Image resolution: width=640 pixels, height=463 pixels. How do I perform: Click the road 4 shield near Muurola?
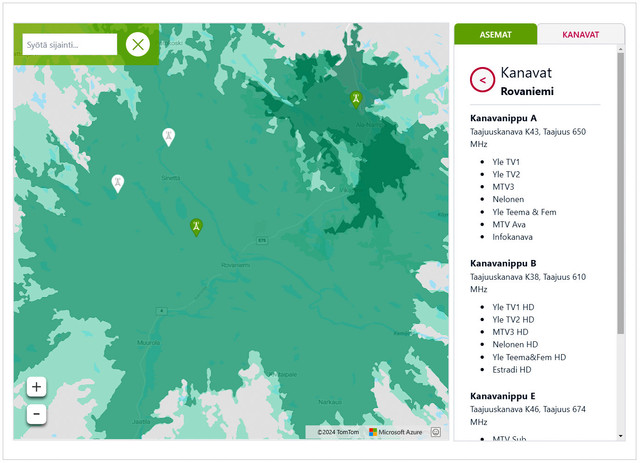162,311
